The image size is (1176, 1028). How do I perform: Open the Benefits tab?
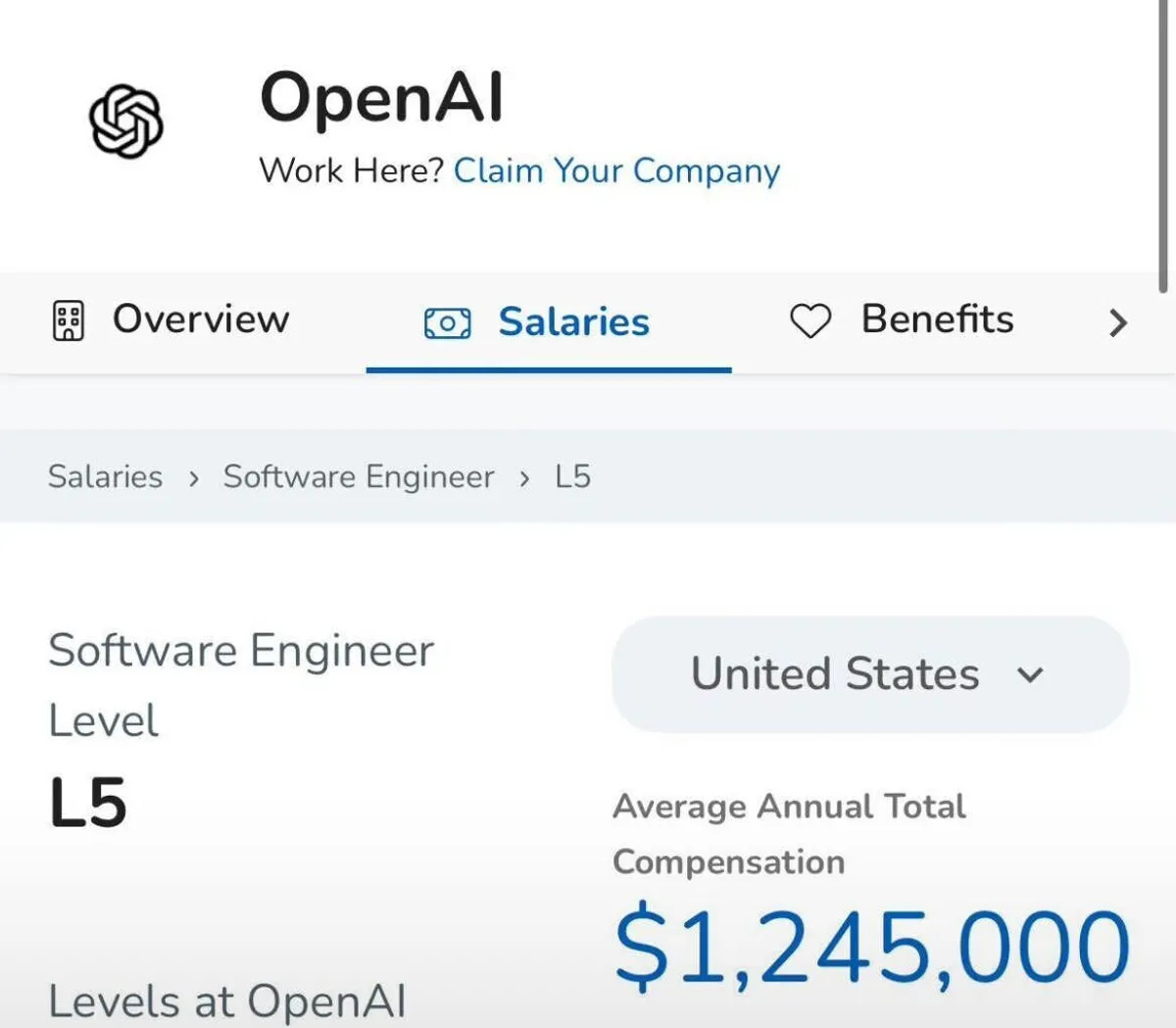[937, 319]
